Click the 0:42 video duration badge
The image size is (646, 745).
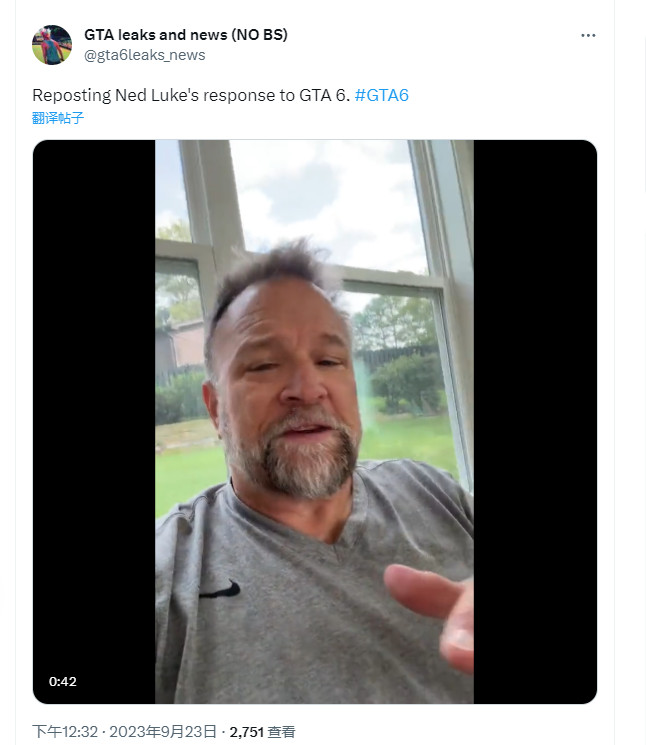click(x=63, y=682)
